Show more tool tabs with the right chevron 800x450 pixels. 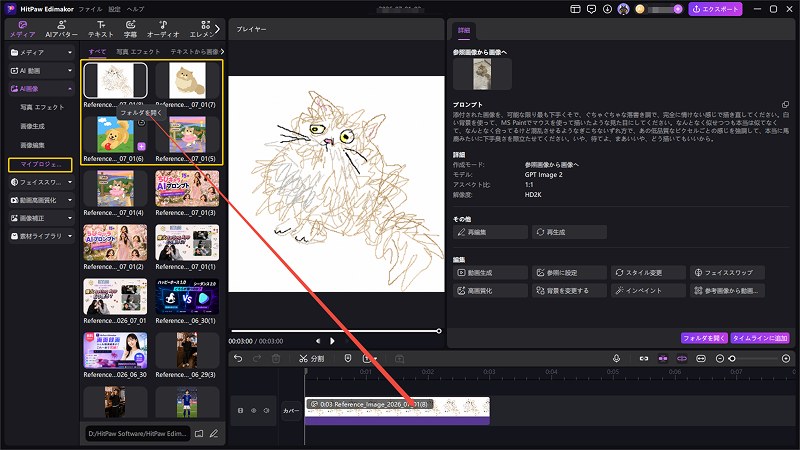(x=217, y=29)
